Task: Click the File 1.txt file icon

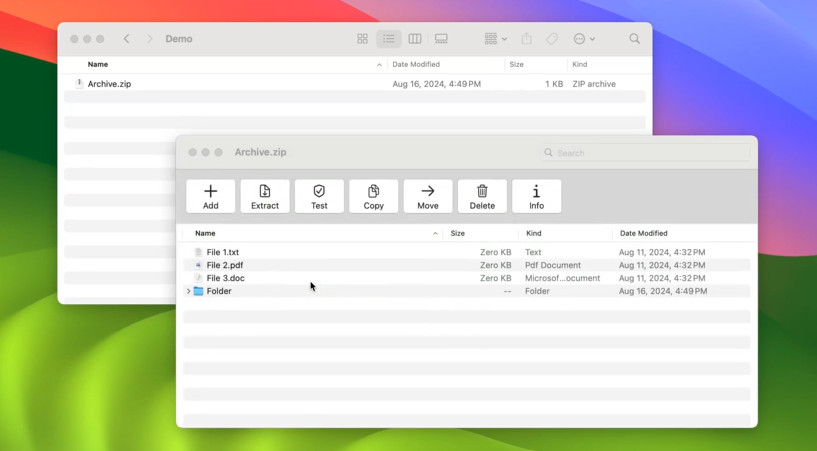Action: [x=198, y=252]
